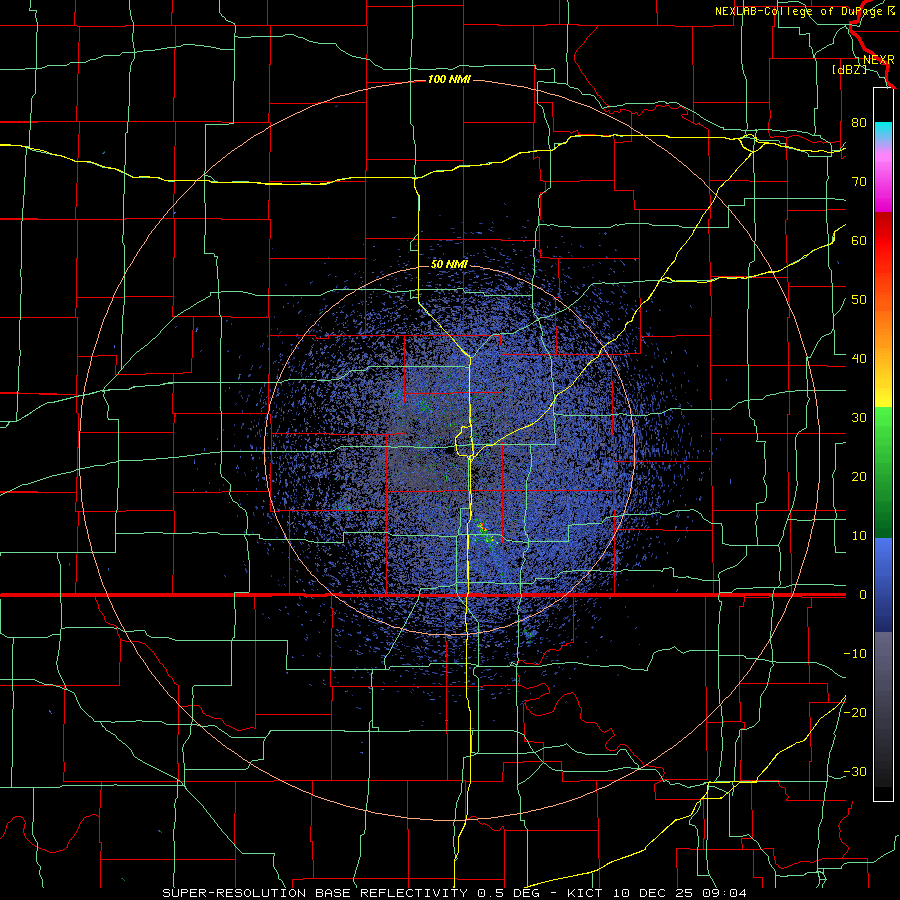900x900 pixels.
Task: Click the 80 dBZ scale value
Action: tap(859, 122)
